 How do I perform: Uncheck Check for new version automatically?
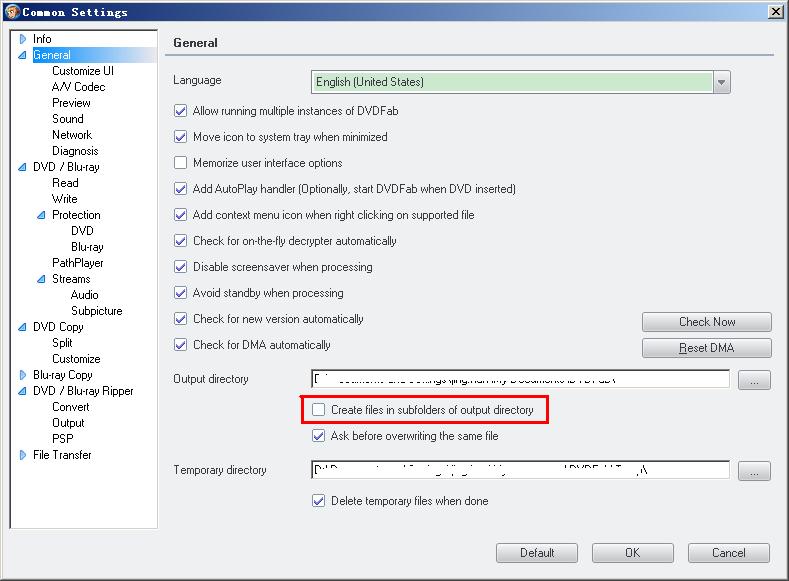click(x=180, y=318)
